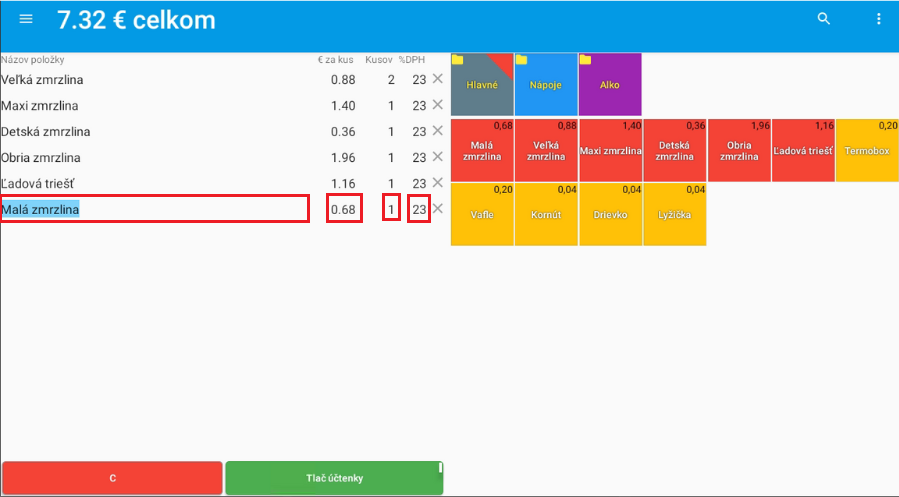Remove Veľká zmrzlina row with X

437,79
